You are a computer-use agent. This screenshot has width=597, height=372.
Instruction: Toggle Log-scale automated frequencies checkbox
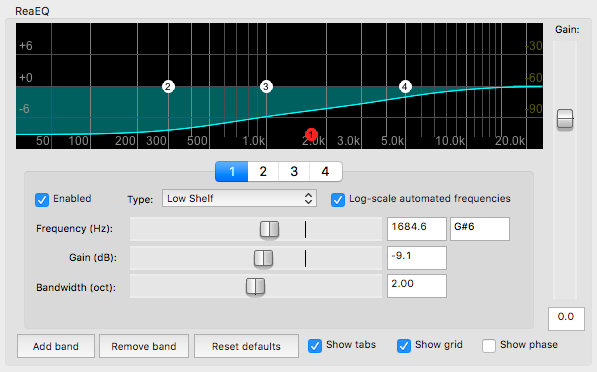[x=338, y=200]
